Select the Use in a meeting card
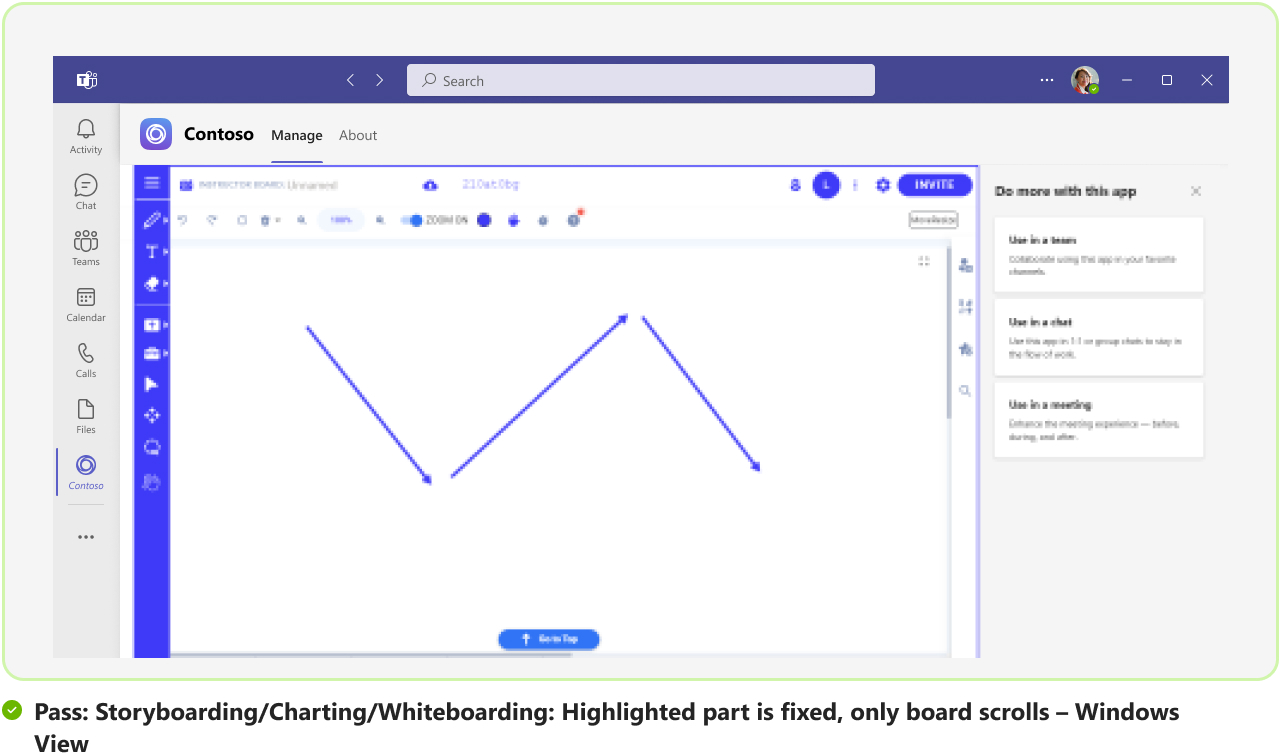 (x=1099, y=421)
